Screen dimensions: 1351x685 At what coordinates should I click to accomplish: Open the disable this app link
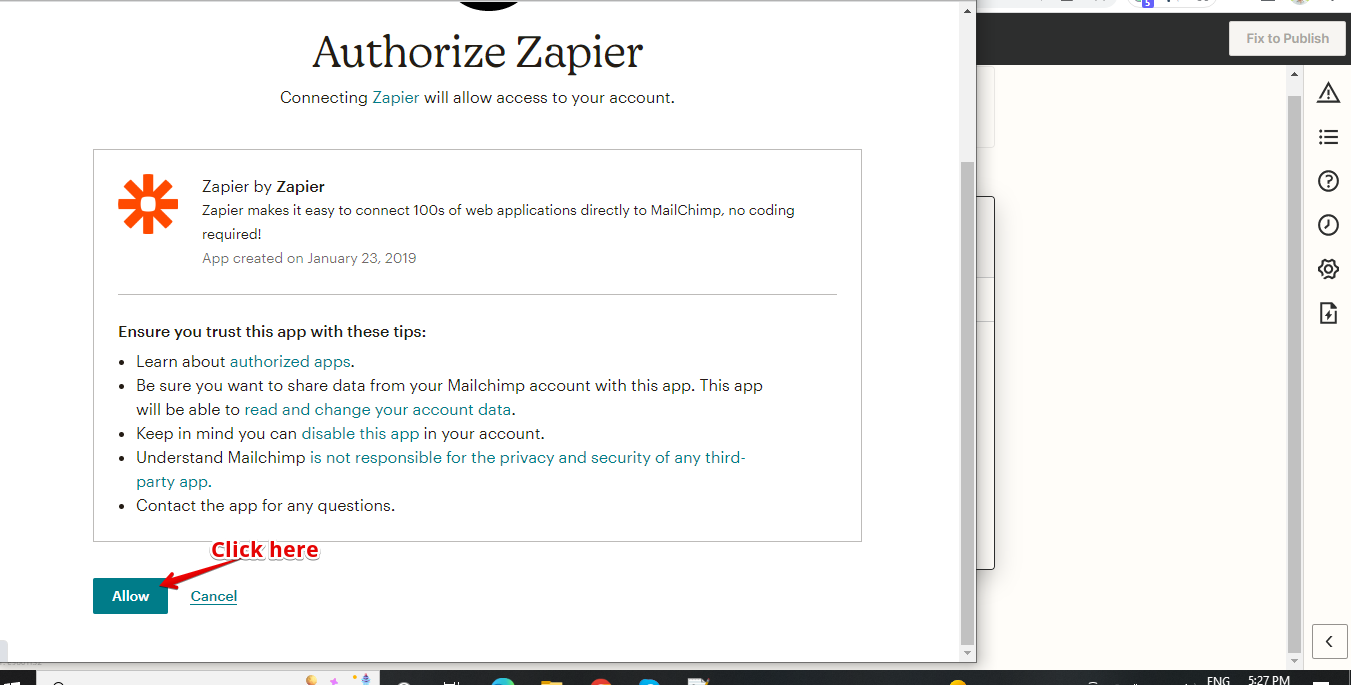360,434
